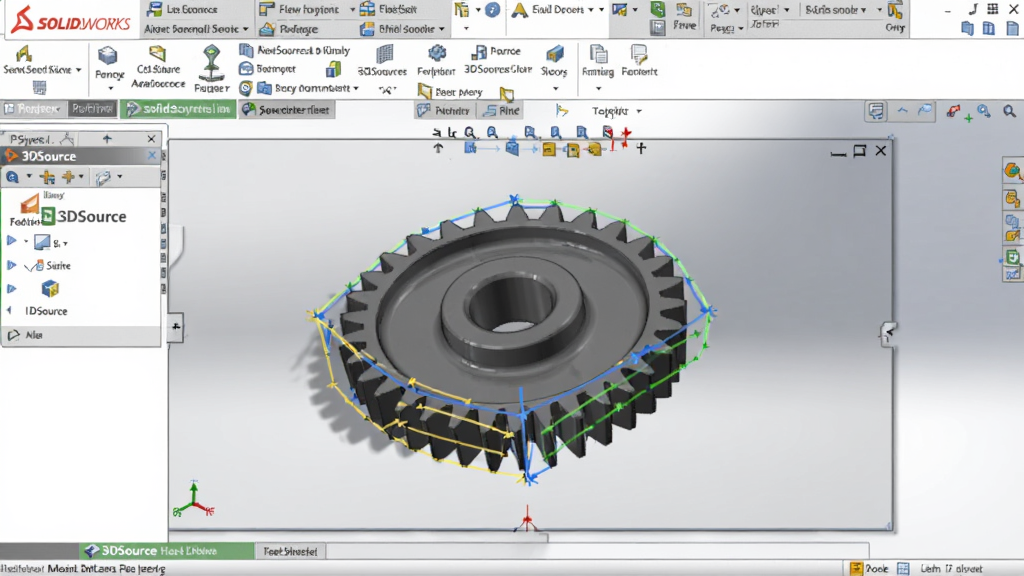
Task: Open the 'Sdriis soolr' dropdown
Action: (x=863, y=10)
